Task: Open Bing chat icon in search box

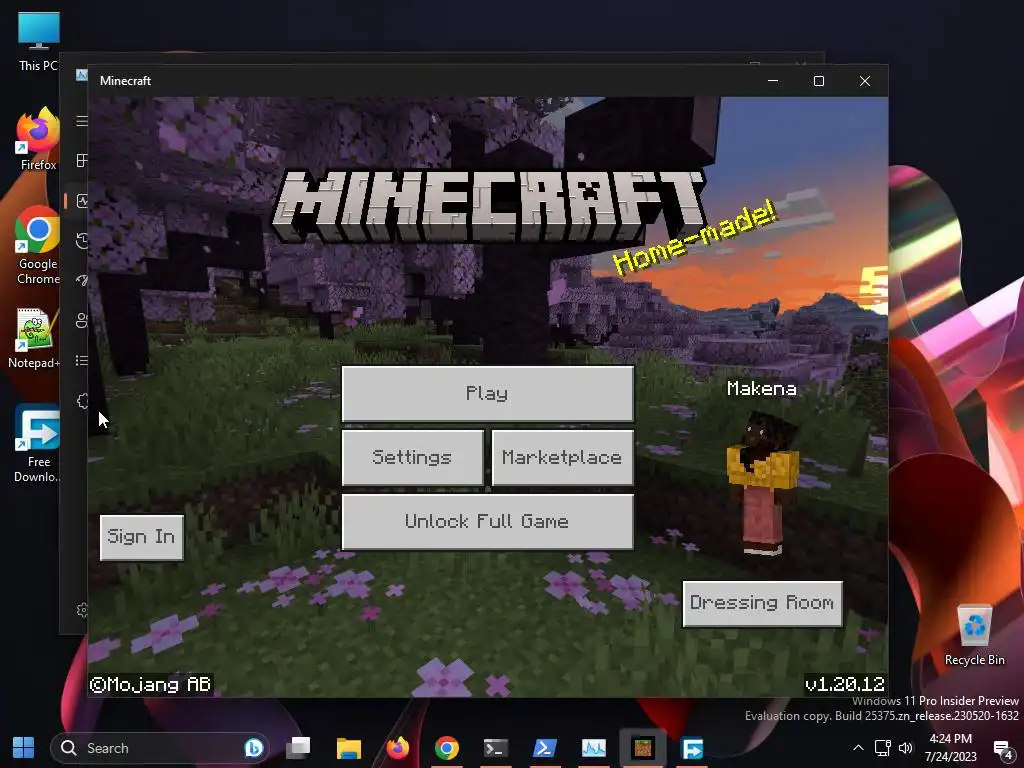Action: 253,748
